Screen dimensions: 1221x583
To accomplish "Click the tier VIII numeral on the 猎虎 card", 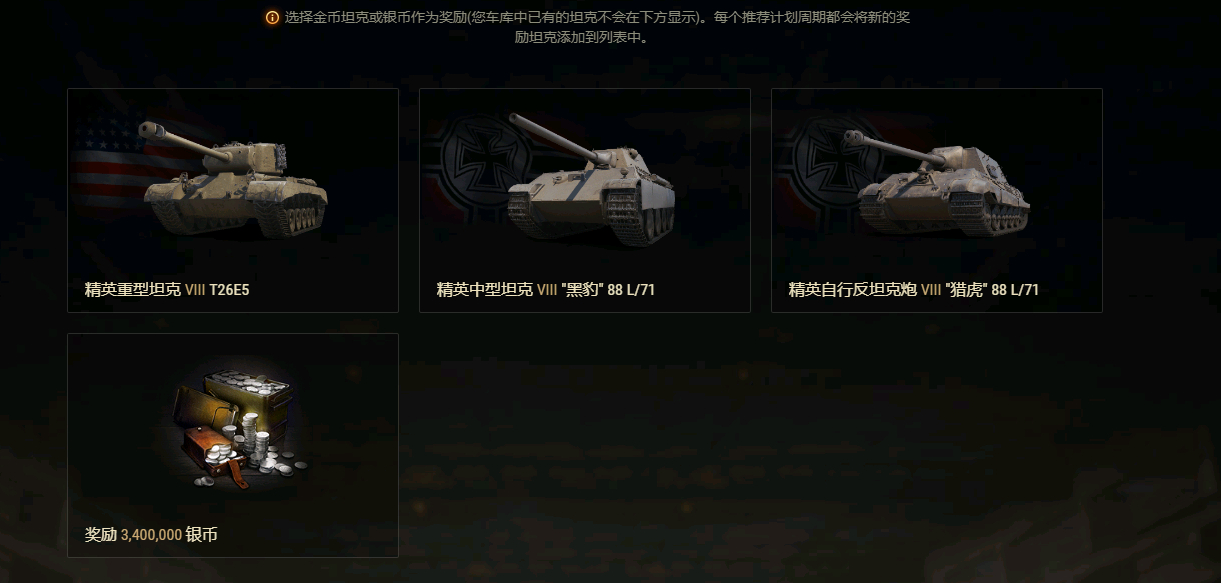I will point(931,290).
